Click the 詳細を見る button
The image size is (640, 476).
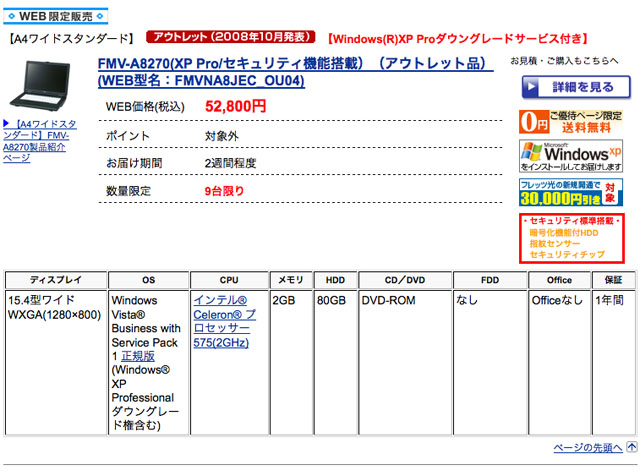coord(576,87)
